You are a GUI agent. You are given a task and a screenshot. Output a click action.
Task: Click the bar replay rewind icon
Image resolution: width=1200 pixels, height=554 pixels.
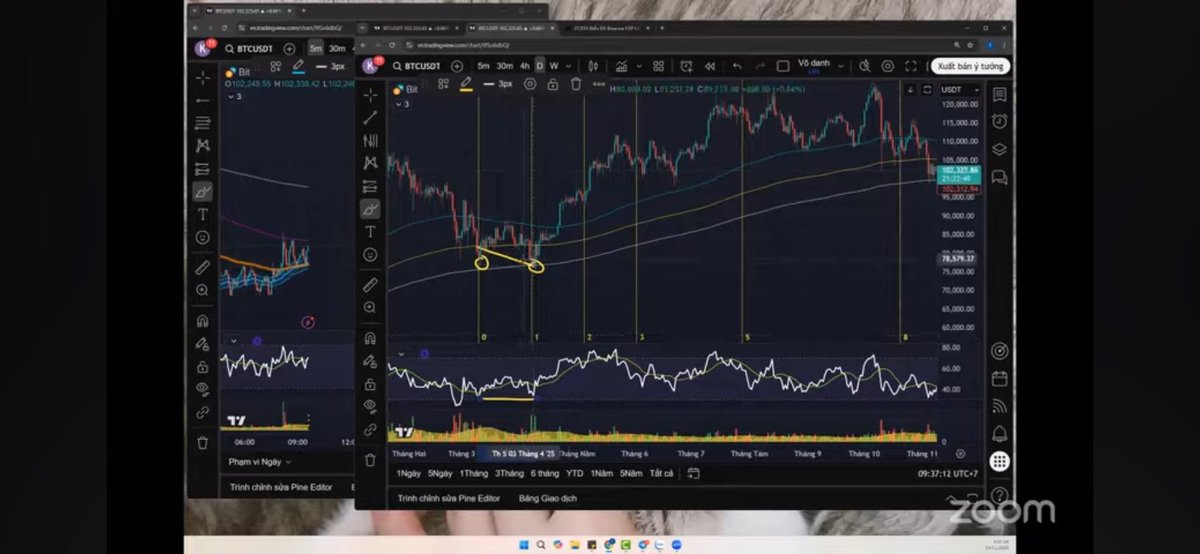[x=710, y=66]
